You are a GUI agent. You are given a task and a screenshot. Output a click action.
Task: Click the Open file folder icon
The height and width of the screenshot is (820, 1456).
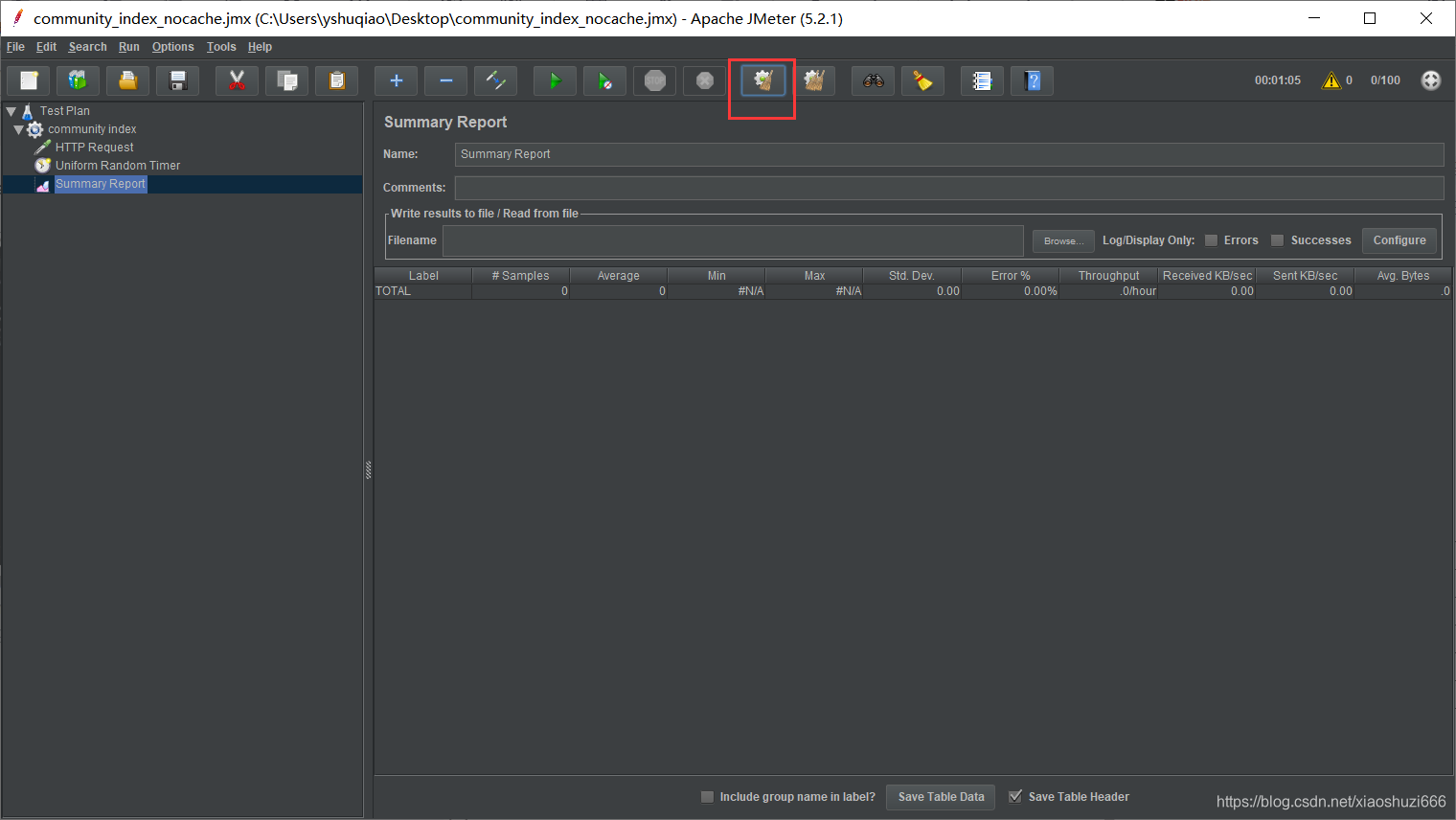coord(127,81)
